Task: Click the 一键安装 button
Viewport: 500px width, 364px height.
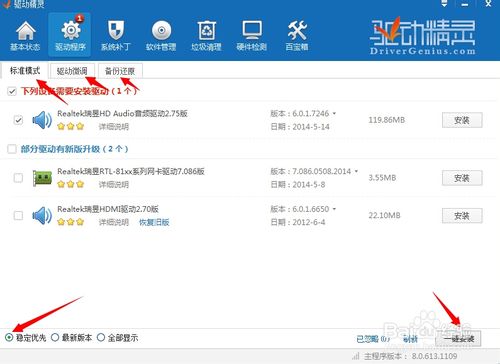Action: point(459,339)
